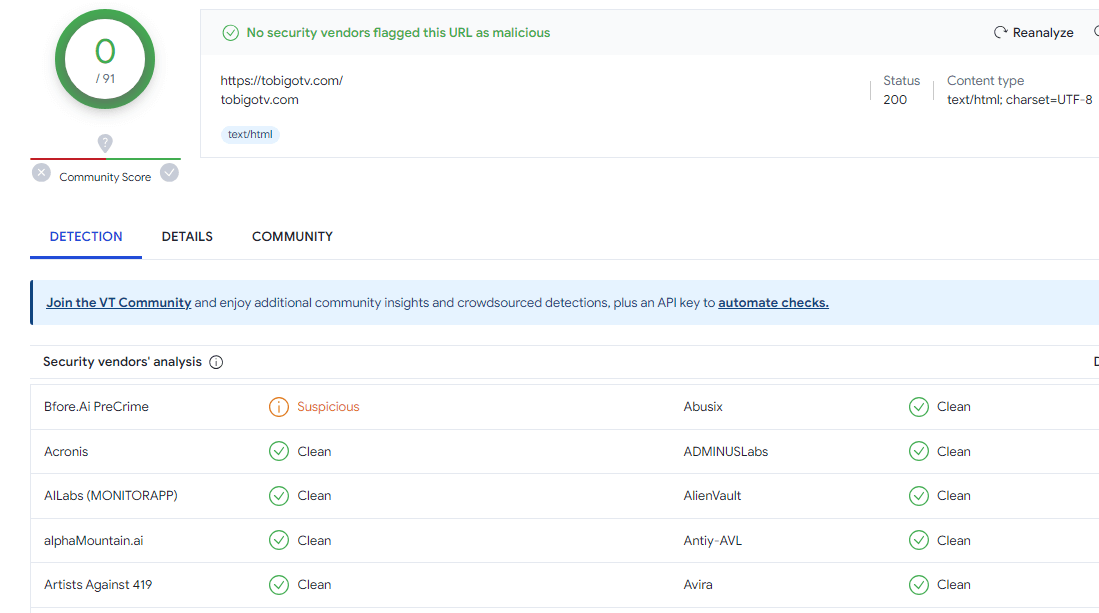The height and width of the screenshot is (613, 1099).
Task: Click the Clean check icon for Acronis
Action: click(279, 452)
